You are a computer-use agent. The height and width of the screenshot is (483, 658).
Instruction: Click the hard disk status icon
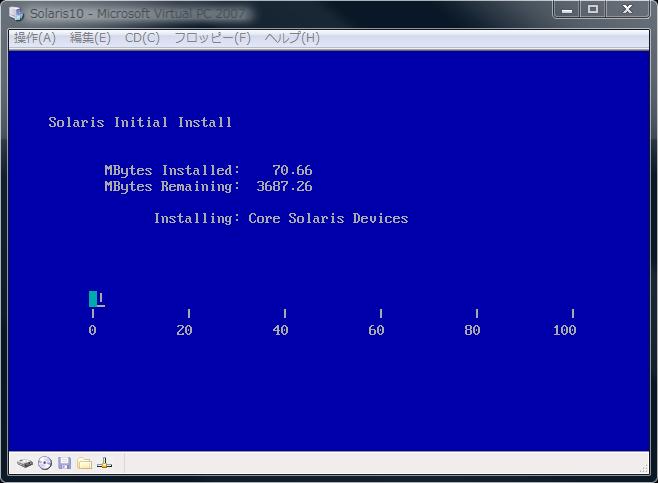pos(25,463)
